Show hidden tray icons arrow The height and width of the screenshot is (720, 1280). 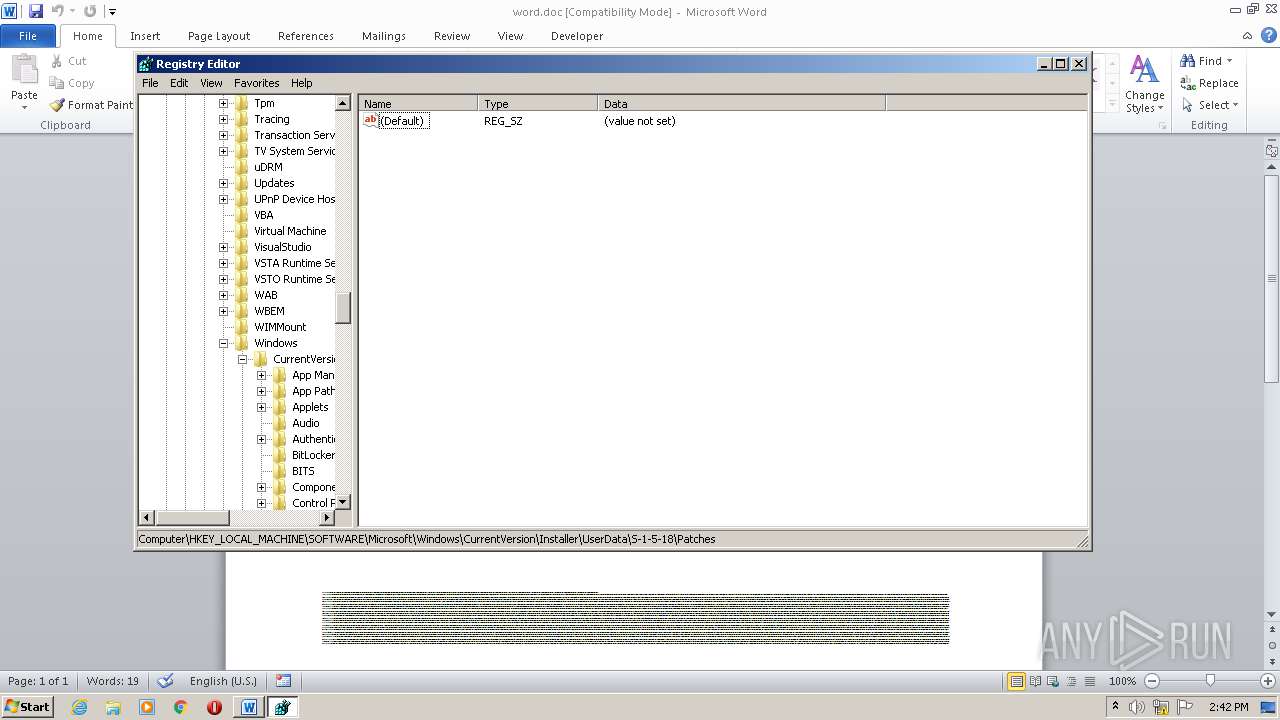click(x=1113, y=707)
